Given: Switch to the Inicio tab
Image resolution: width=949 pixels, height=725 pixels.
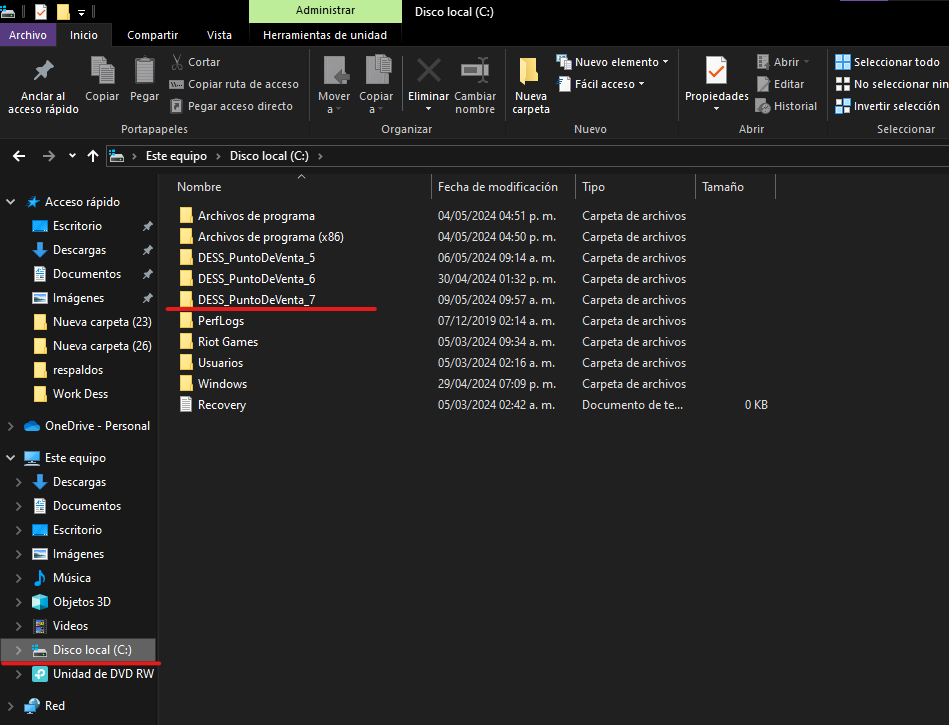Looking at the screenshot, I should [84, 35].
